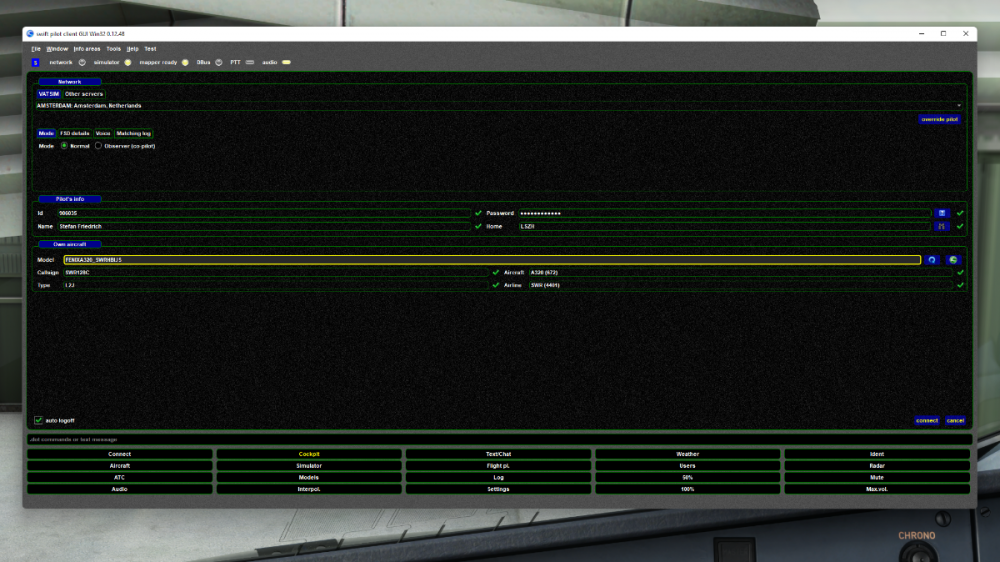This screenshot has width=1000, height=562.
Task: Open the Aircraft area
Action: point(119,466)
